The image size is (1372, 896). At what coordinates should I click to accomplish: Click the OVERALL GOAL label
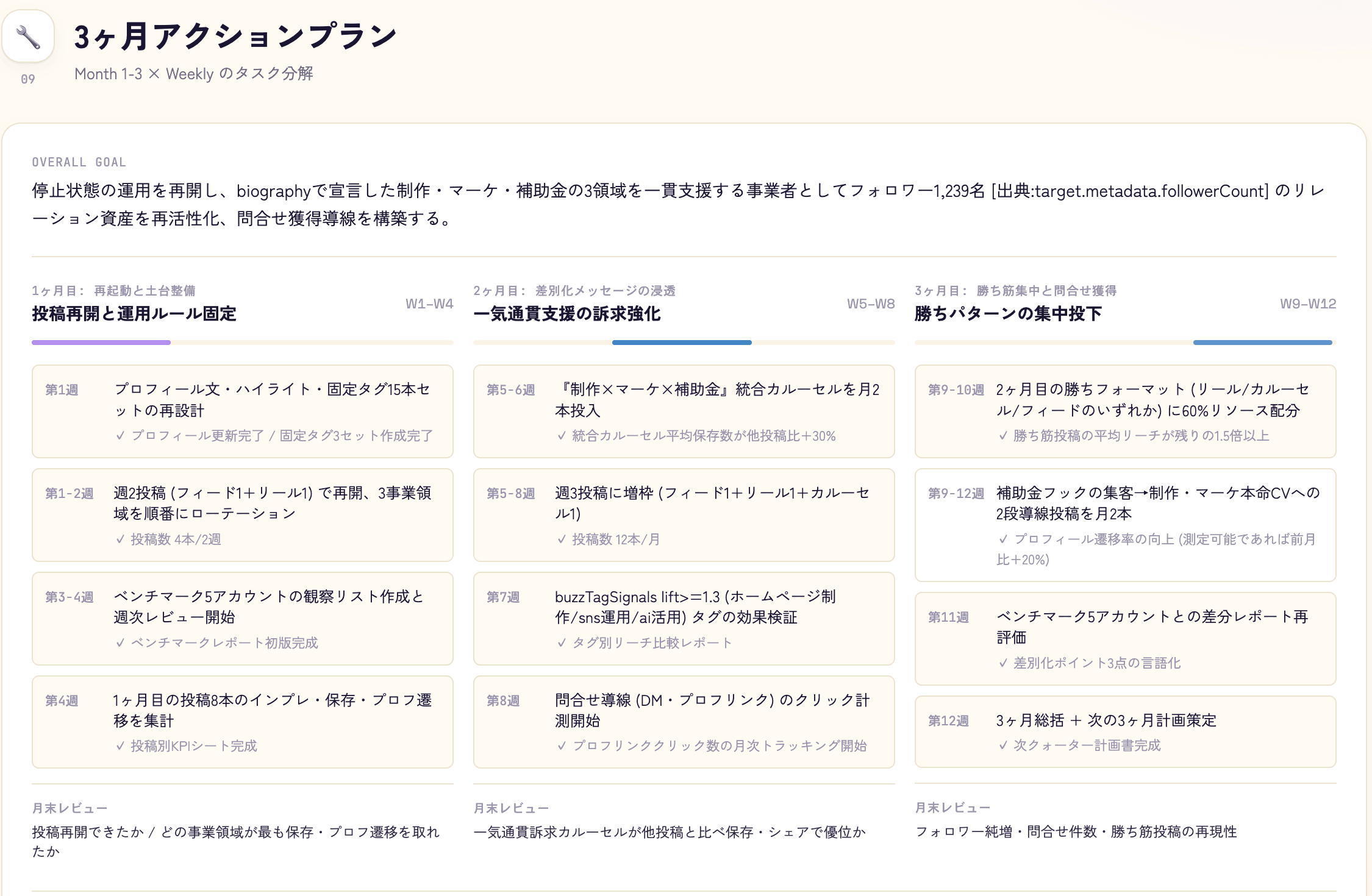tap(79, 162)
